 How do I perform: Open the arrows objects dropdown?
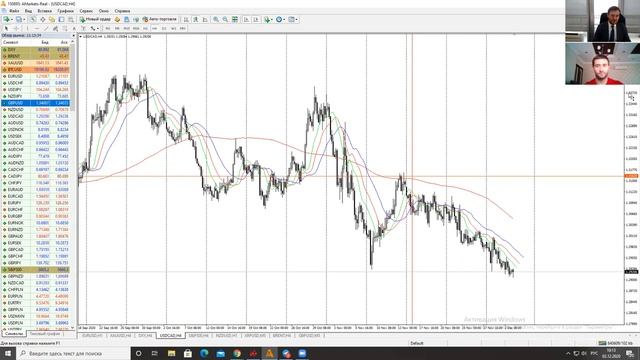click(x=94, y=28)
